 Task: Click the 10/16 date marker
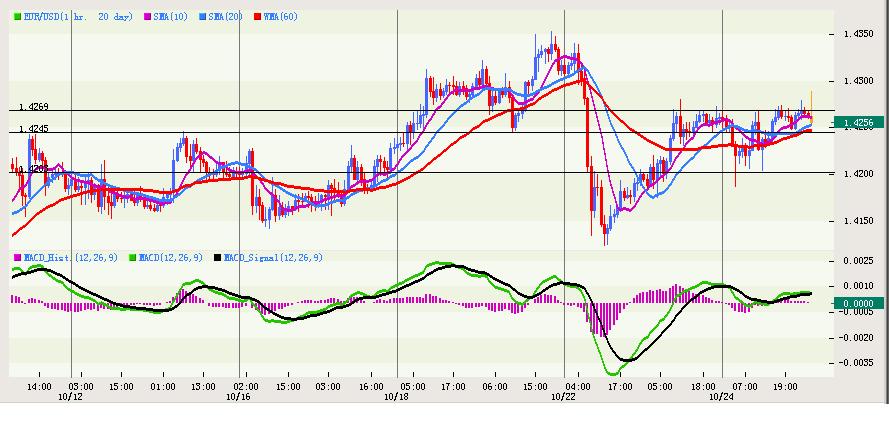click(x=238, y=396)
